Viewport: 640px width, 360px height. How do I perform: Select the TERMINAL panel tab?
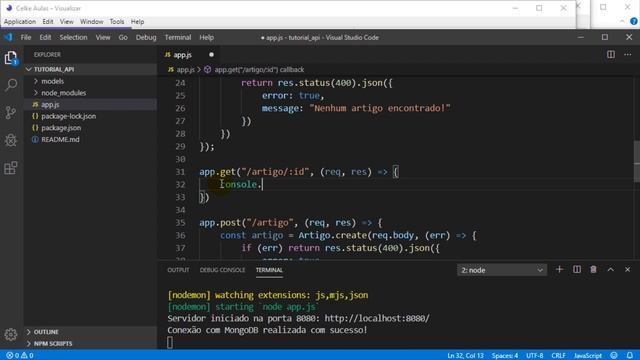pos(269,270)
